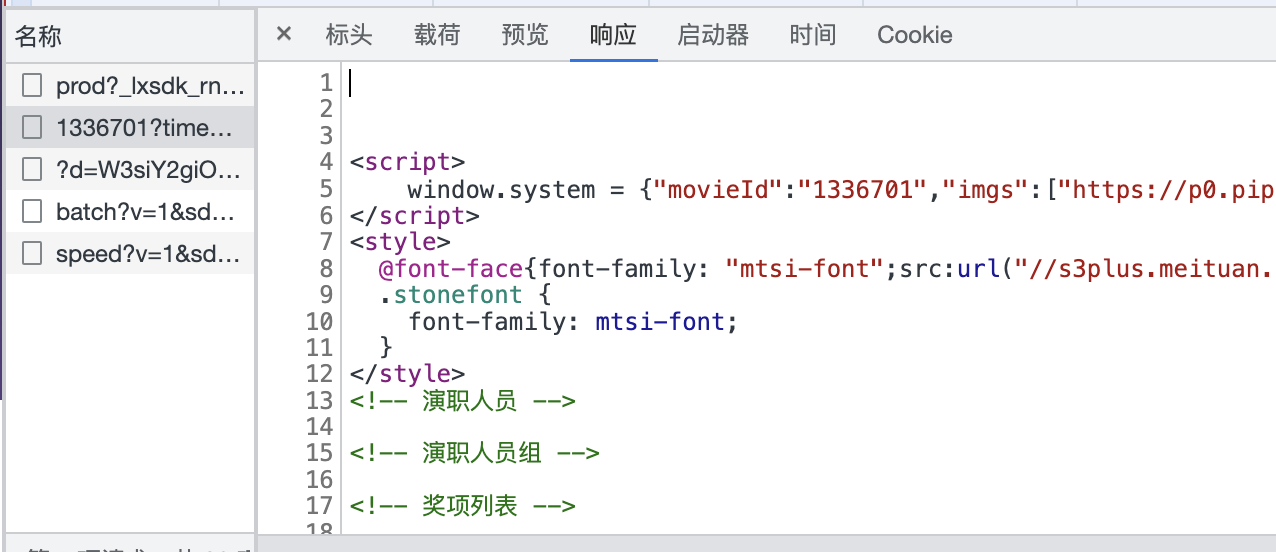
Task: Click the @font-face rule on line 8
Action: coord(451,269)
